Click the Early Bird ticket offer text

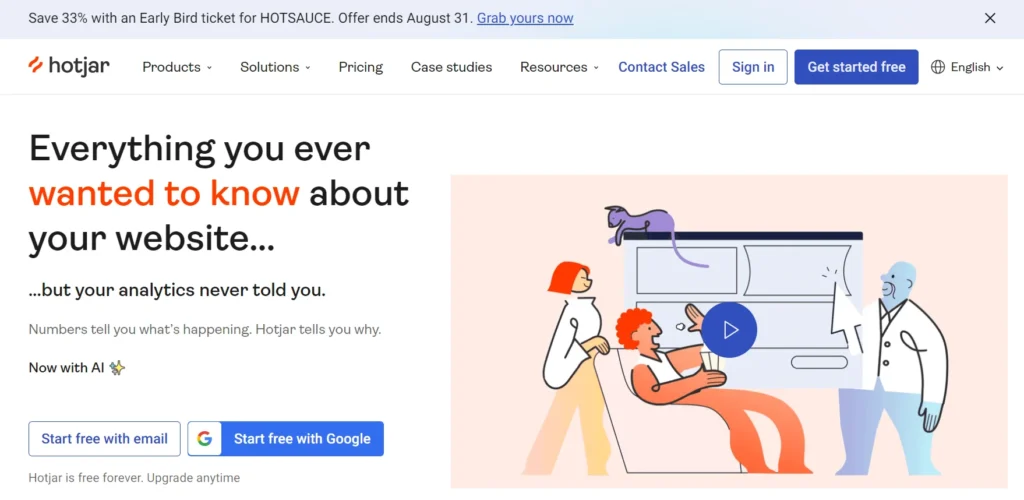coord(250,18)
